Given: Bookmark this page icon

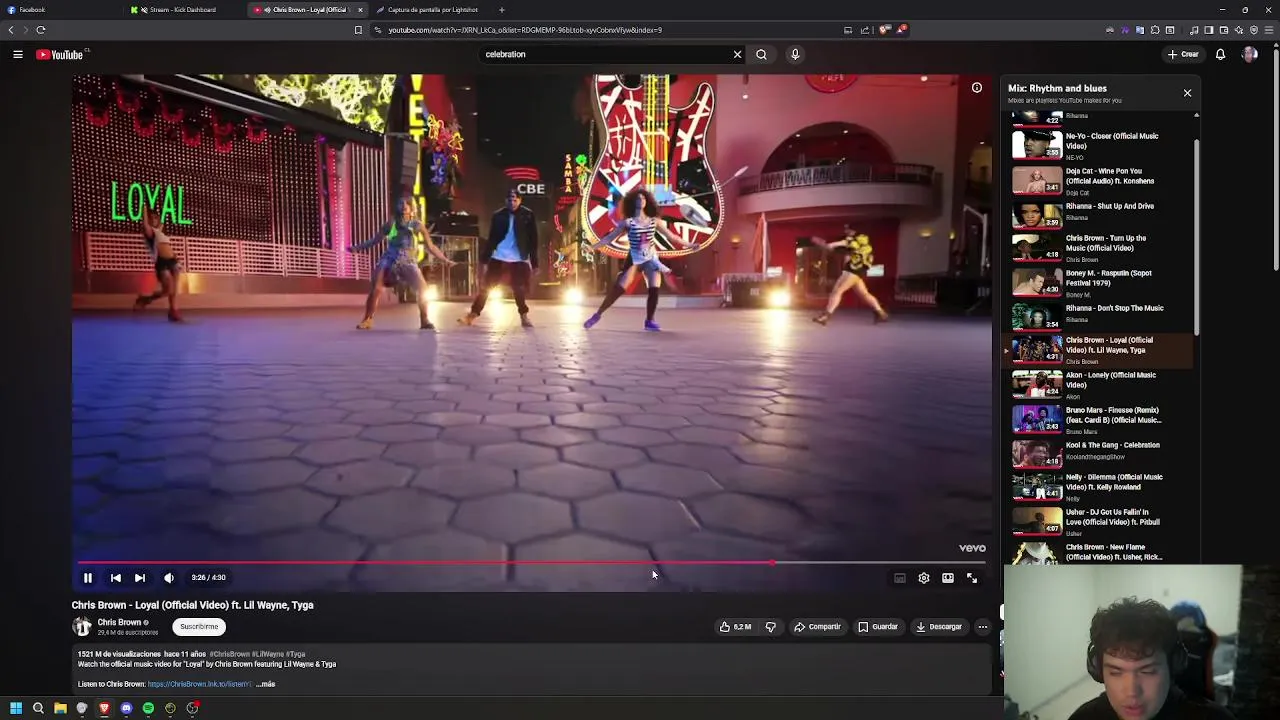Looking at the screenshot, I should pyautogui.click(x=358, y=30).
